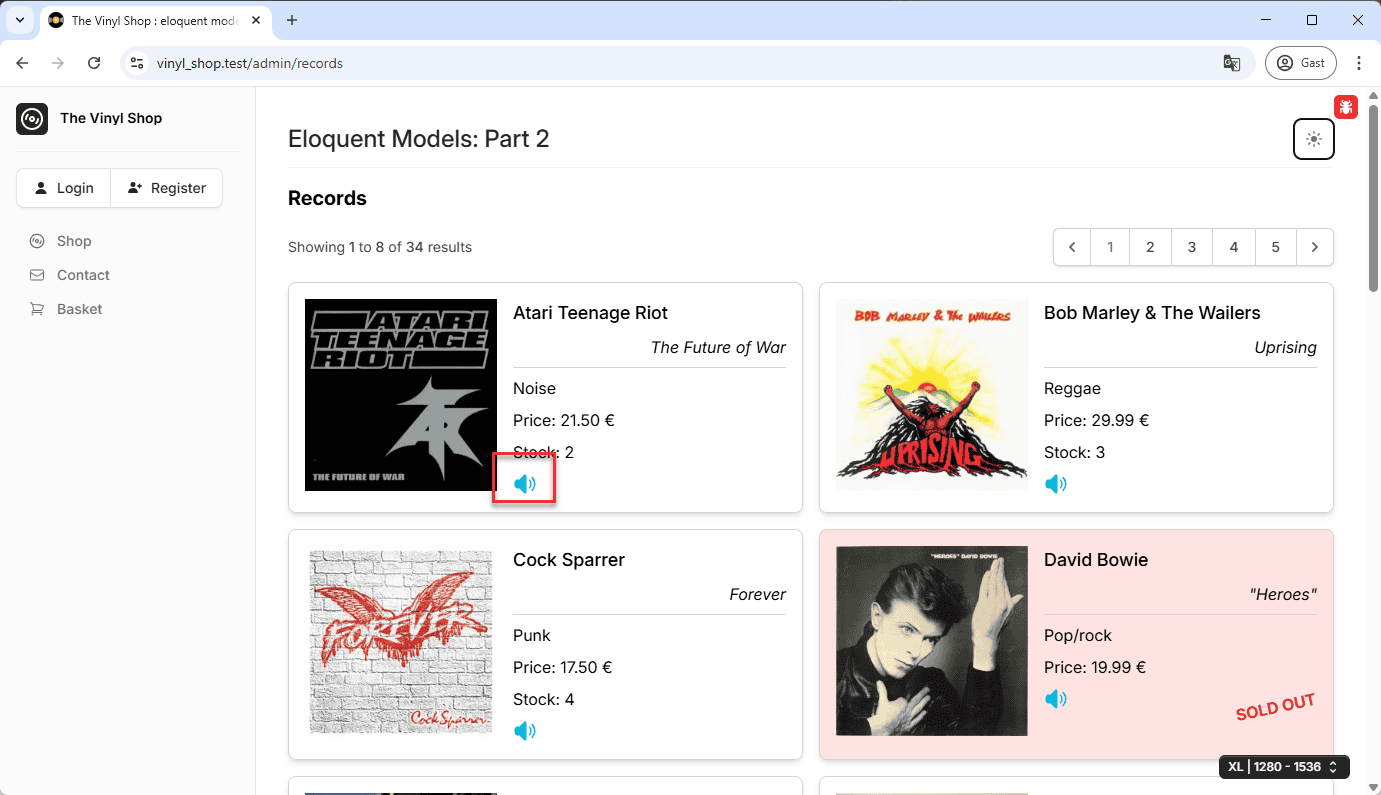This screenshot has width=1381, height=795.
Task: Click the Pop/rock genre label
Action: click(1078, 635)
